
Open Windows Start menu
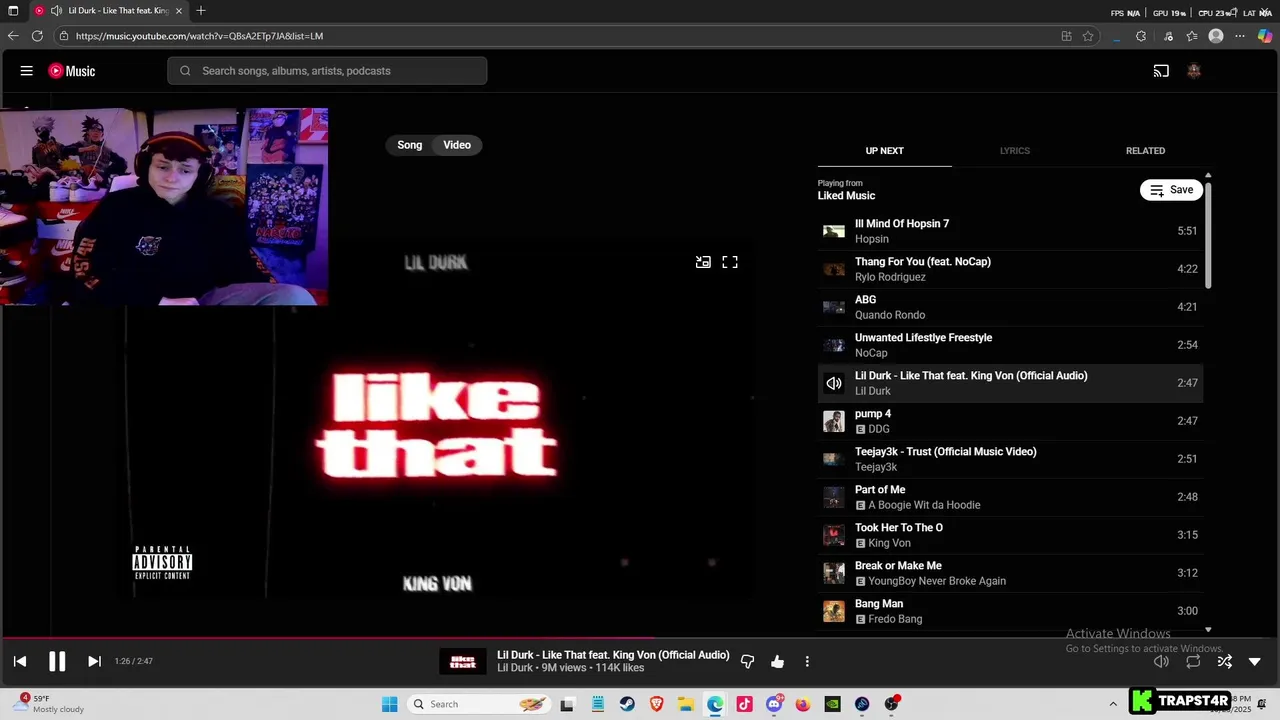389,704
